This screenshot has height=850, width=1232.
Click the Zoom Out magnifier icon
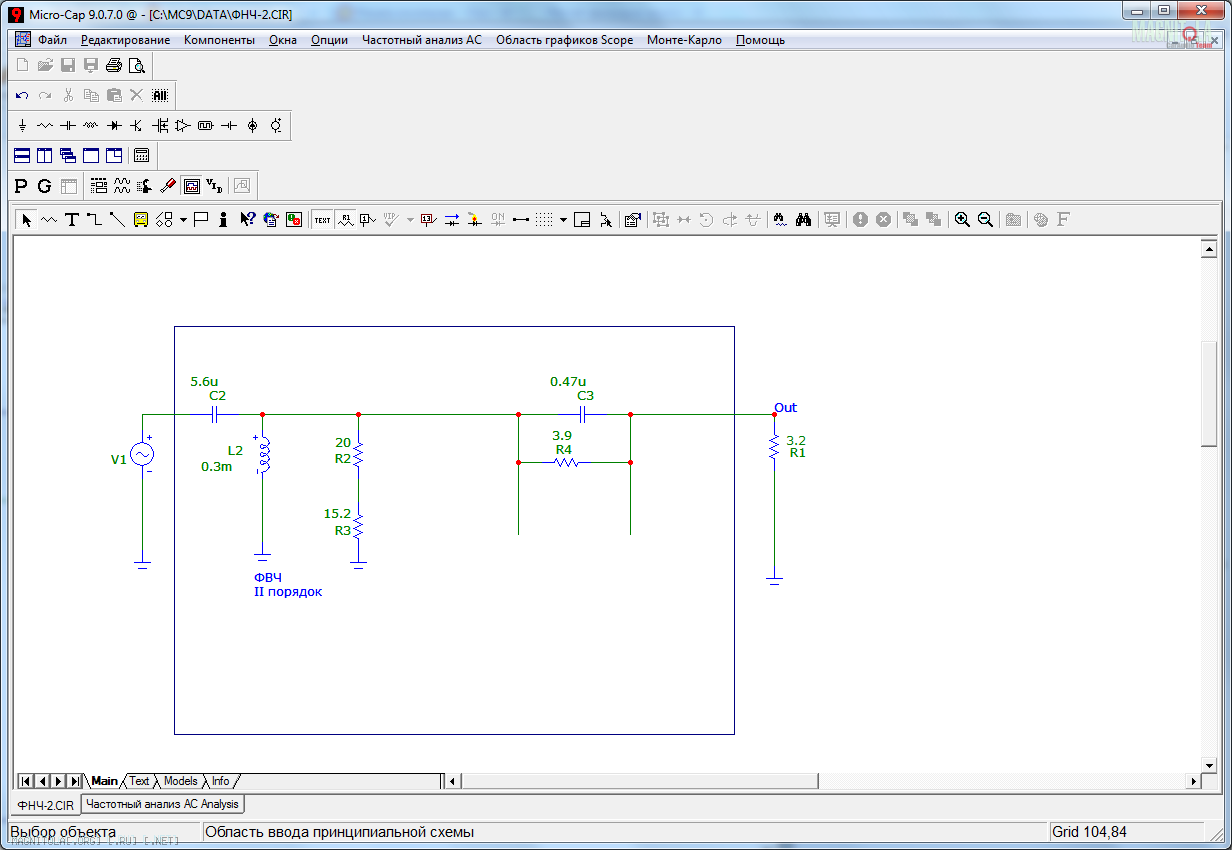[x=985, y=220]
